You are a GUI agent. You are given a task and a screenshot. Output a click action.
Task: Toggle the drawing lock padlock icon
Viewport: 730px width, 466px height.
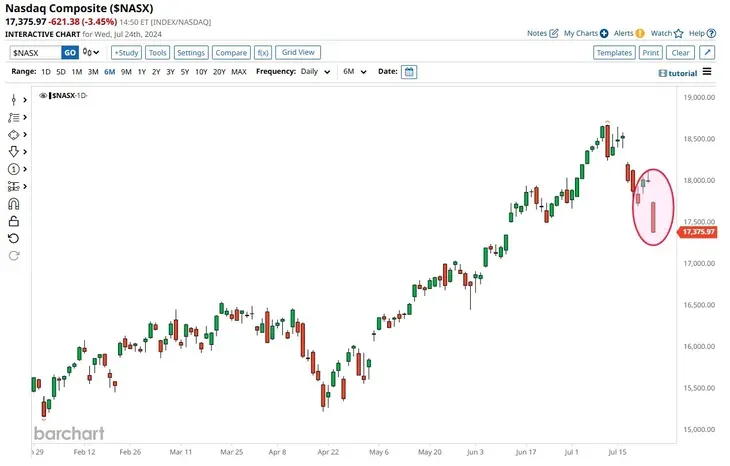[13, 221]
